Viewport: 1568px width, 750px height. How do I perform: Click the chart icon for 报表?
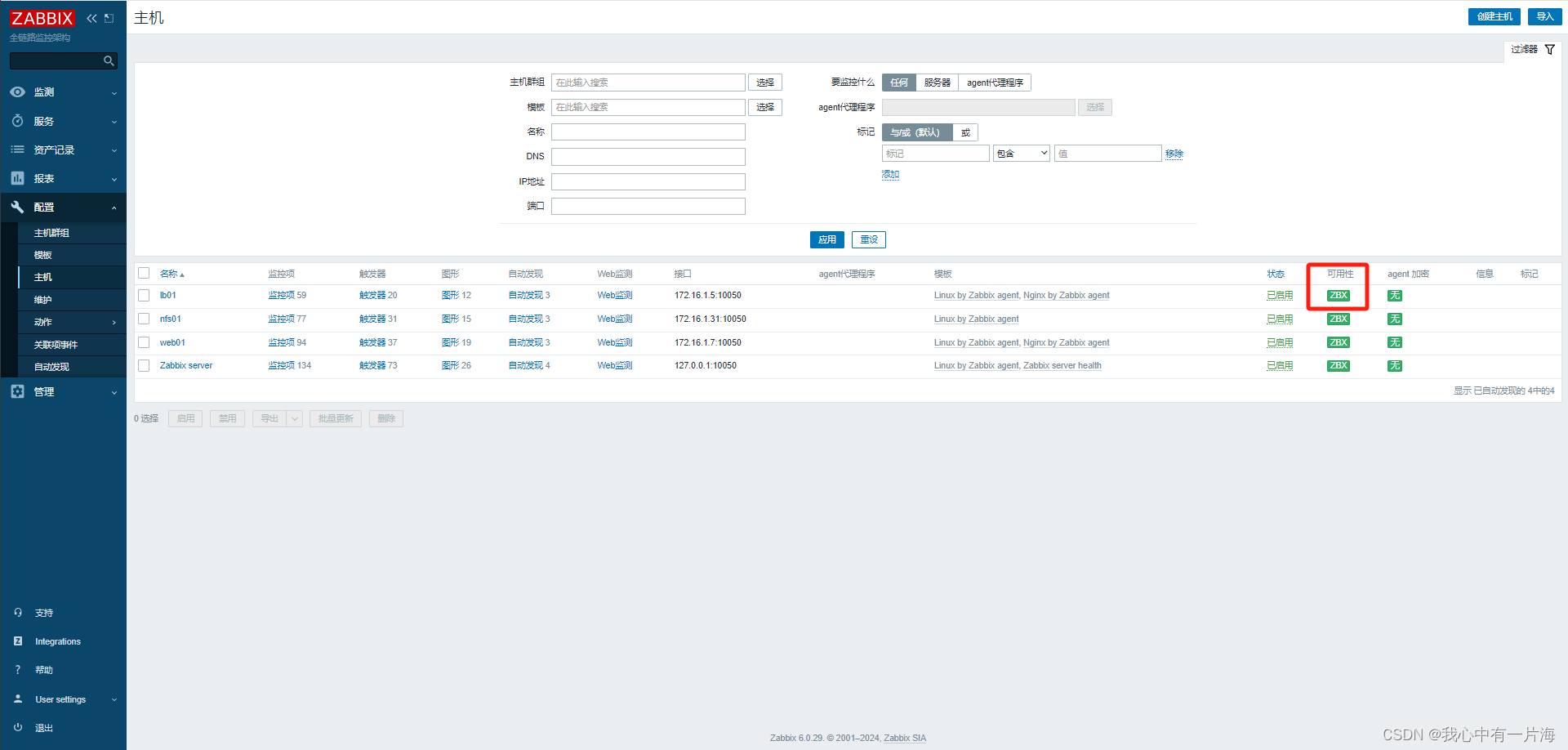coord(17,178)
